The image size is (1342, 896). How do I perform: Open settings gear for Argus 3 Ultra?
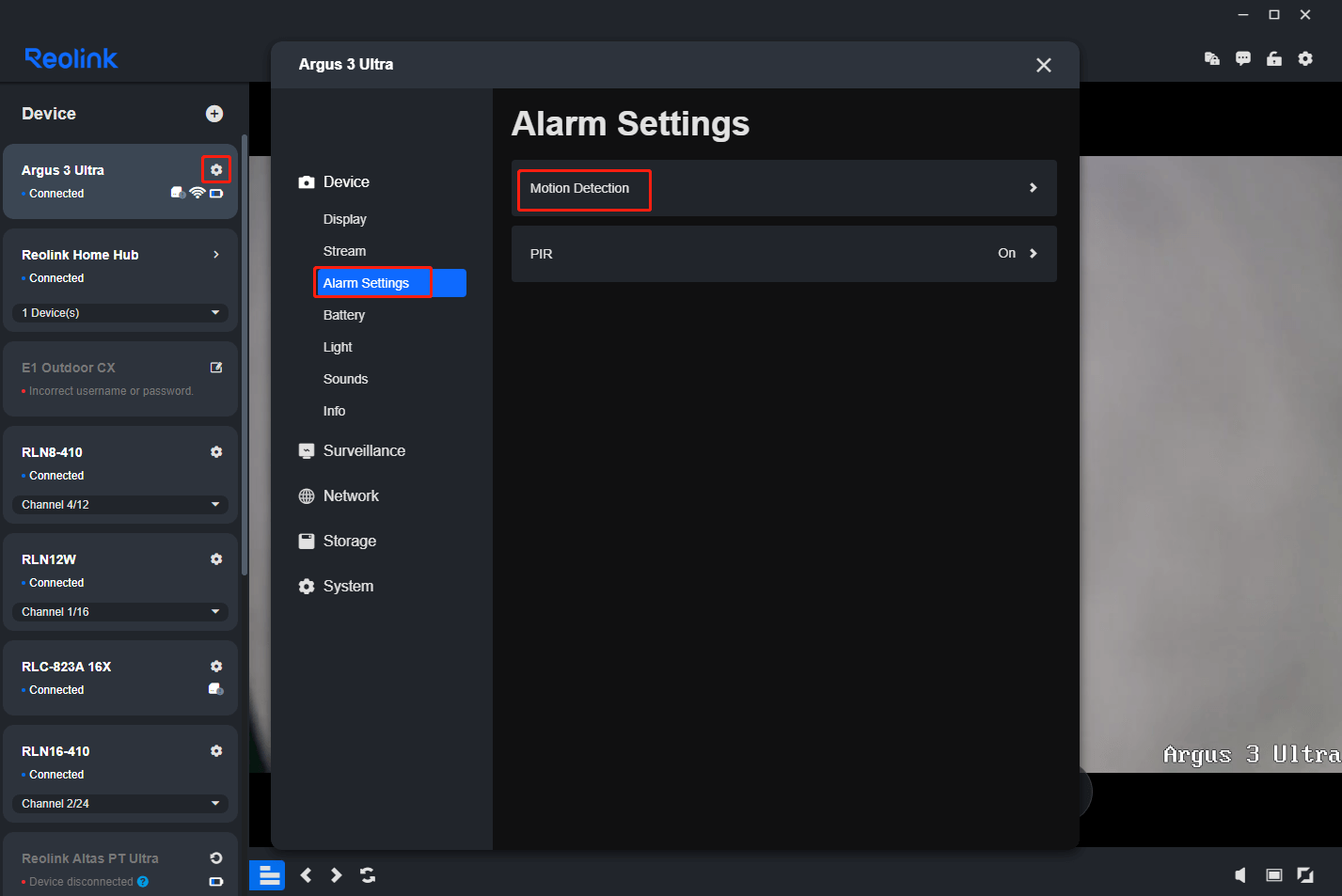coord(216,169)
